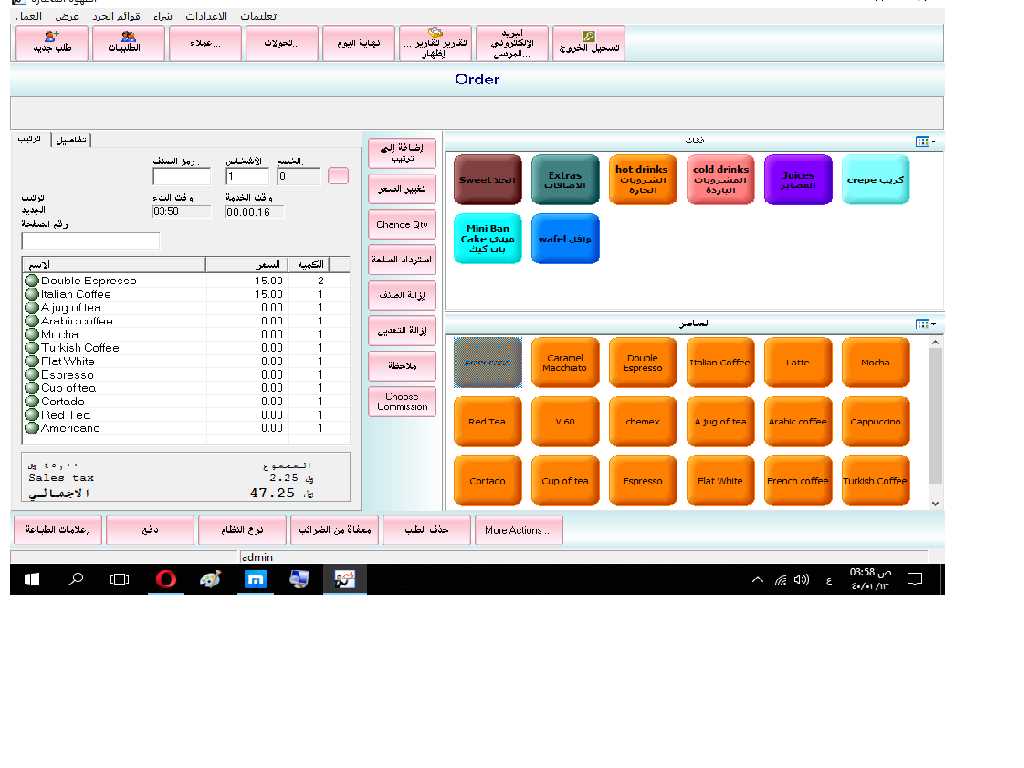Add Espresso item tile in bottom row
The width and height of the screenshot is (1024, 768).
[x=643, y=481]
